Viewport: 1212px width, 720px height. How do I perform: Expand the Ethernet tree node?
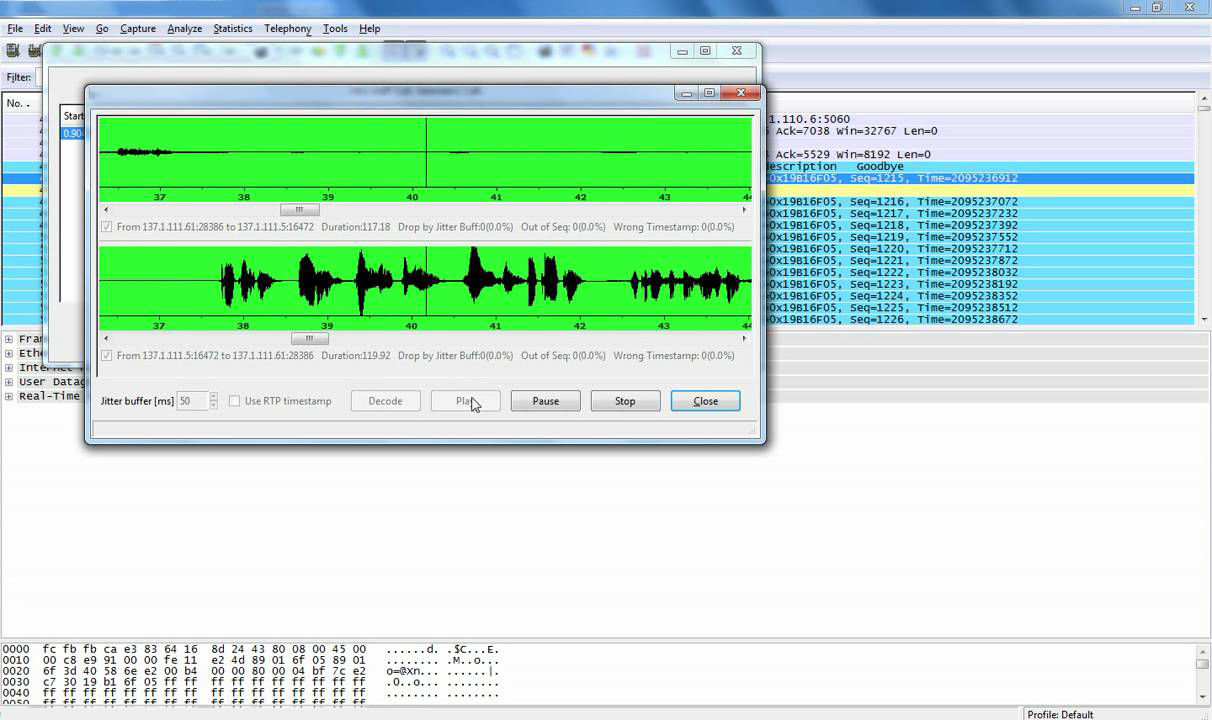(9, 353)
